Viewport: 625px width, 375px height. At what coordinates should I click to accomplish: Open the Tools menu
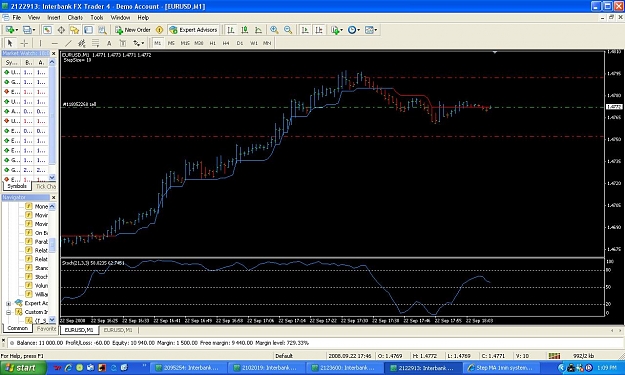point(96,18)
